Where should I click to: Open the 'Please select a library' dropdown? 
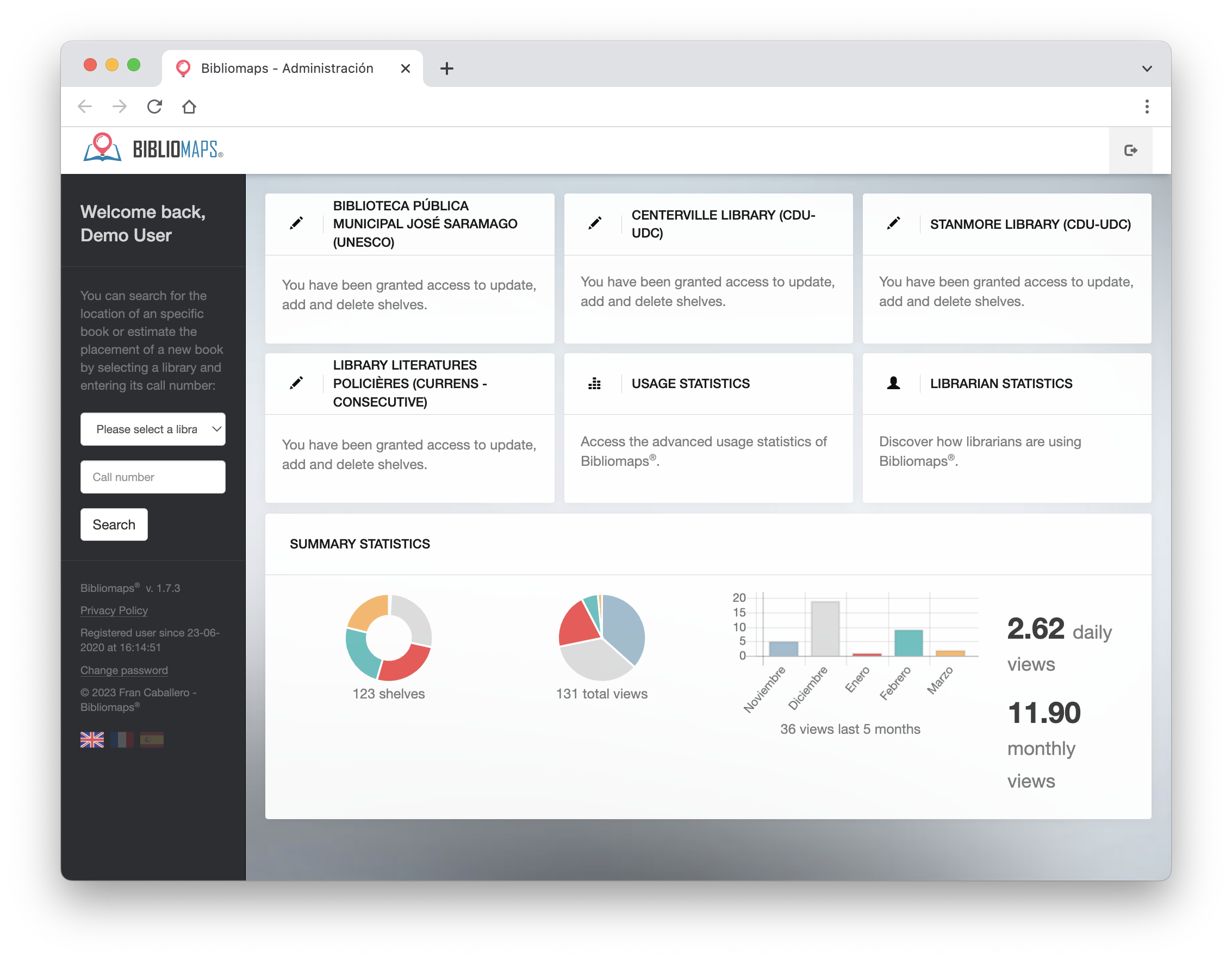coord(153,429)
